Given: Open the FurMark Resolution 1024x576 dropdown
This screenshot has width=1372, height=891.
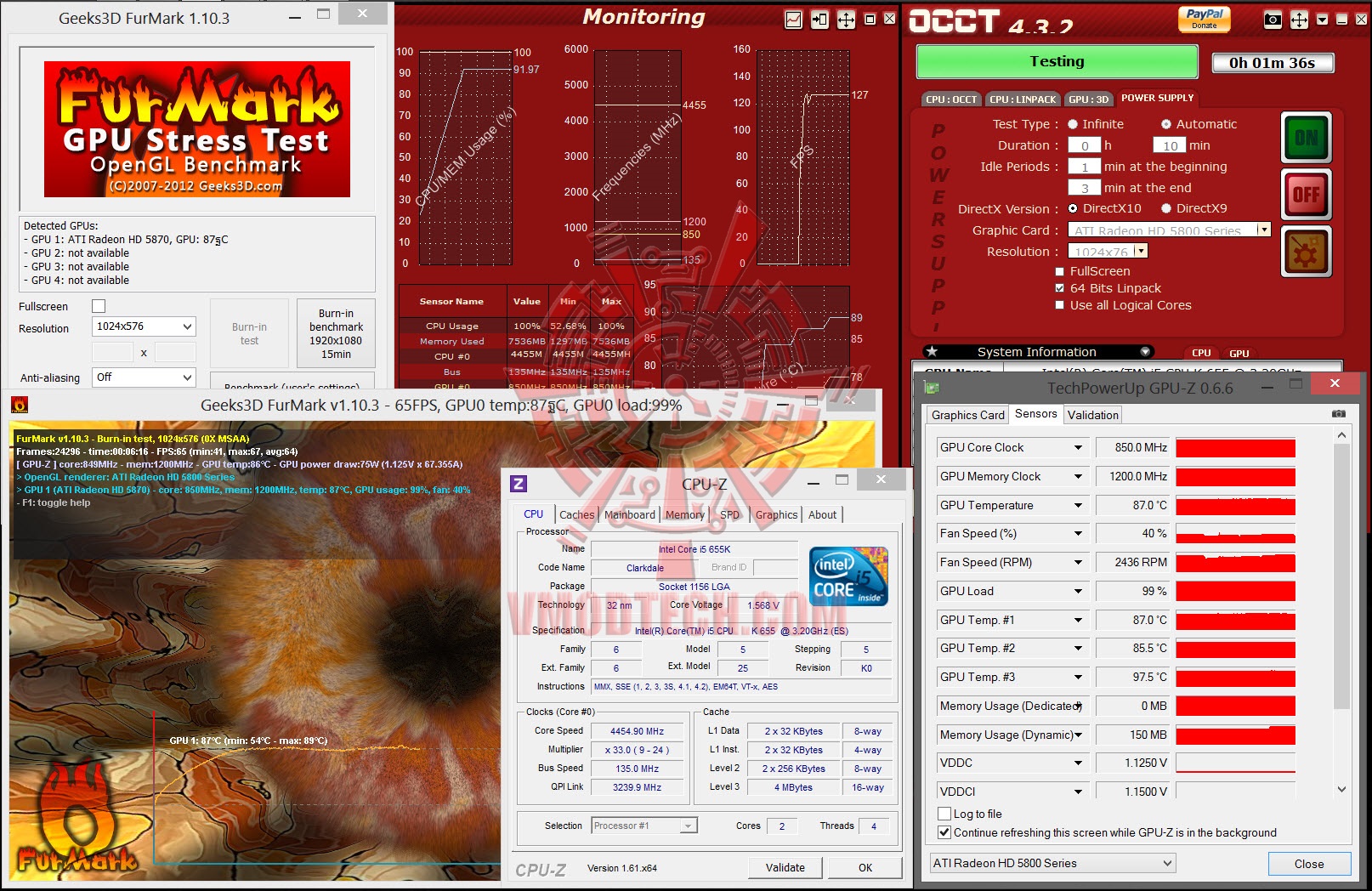Looking at the screenshot, I should [x=144, y=326].
